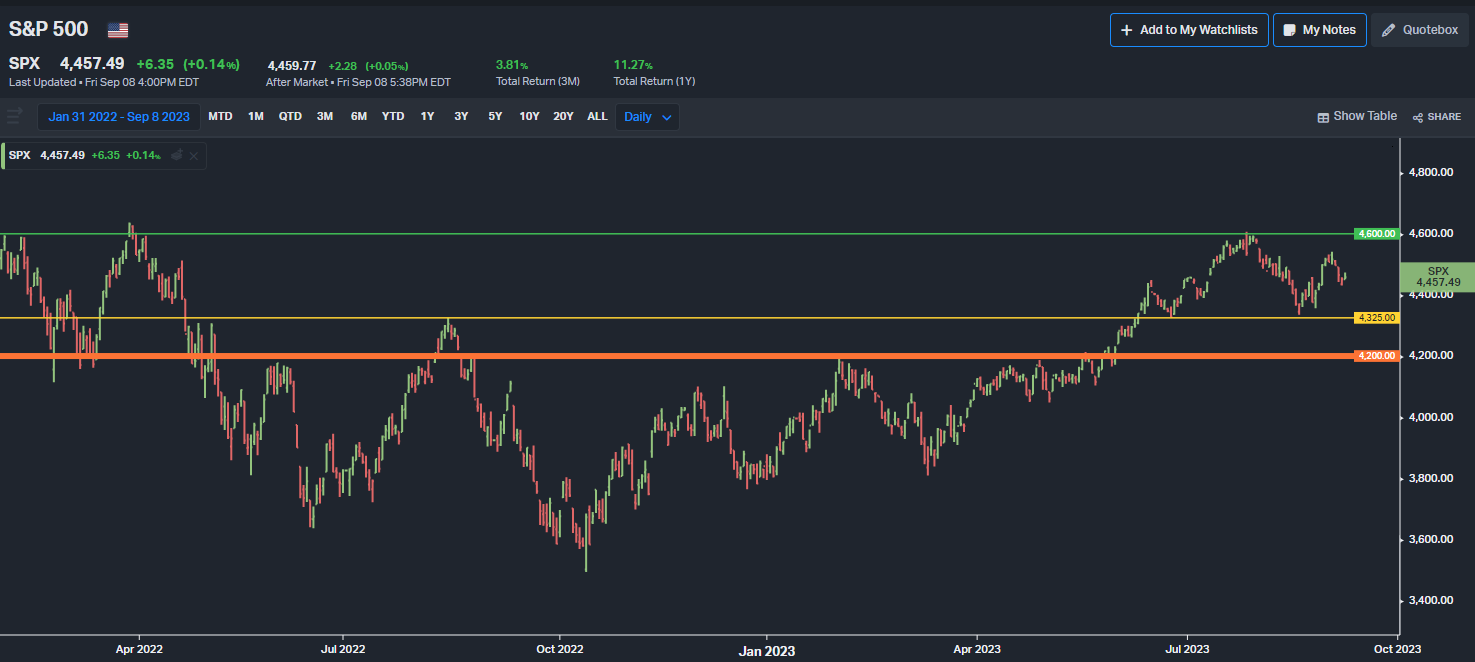Click the compare arrows icon left of date range

click(x=14, y=116)
